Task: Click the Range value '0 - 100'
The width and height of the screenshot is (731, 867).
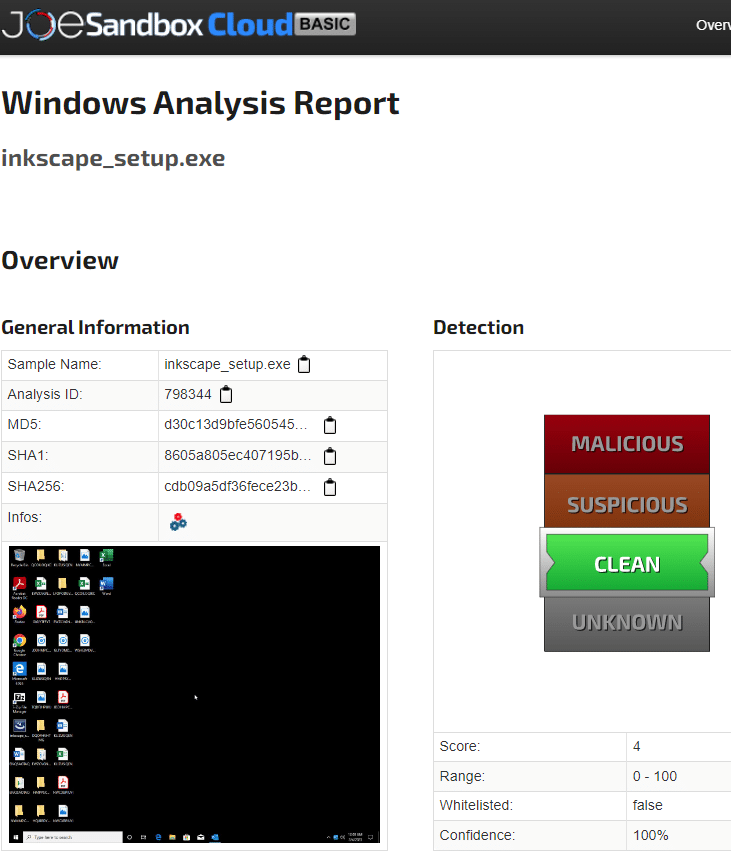Action: [x=655, y=776]
